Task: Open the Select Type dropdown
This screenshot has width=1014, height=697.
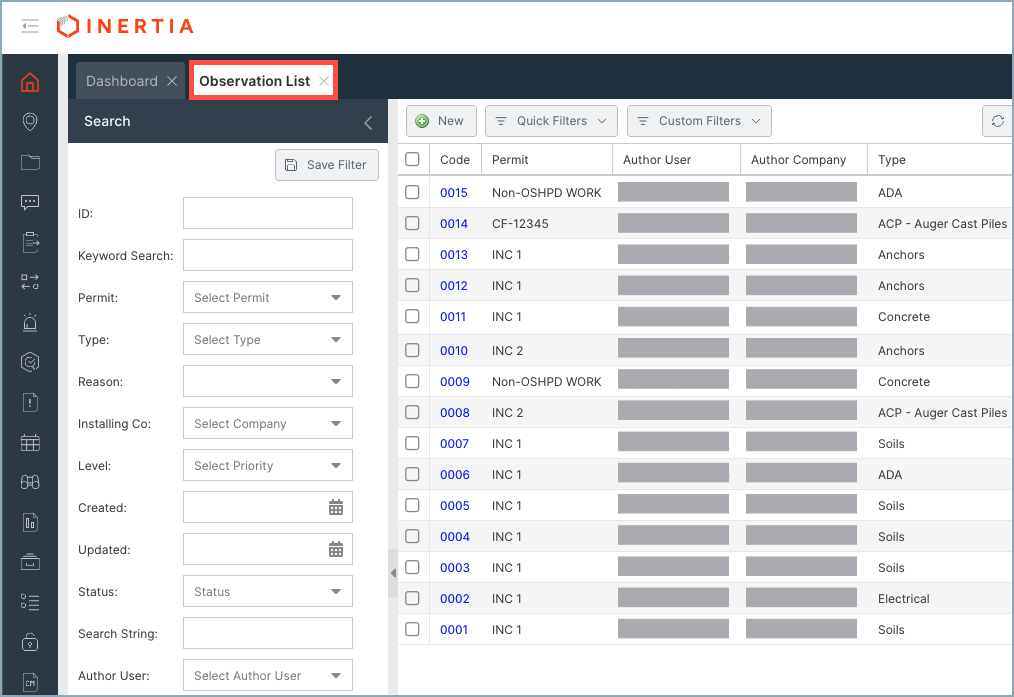Action: [x=268, y=339]
